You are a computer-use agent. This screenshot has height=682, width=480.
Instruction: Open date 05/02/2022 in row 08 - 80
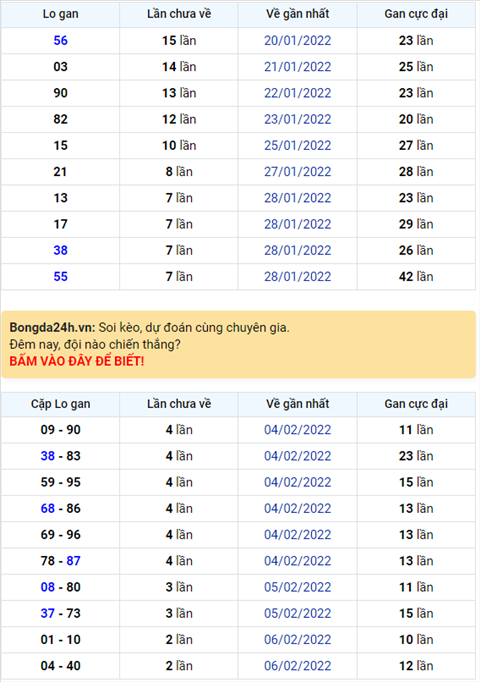(297, 587)
